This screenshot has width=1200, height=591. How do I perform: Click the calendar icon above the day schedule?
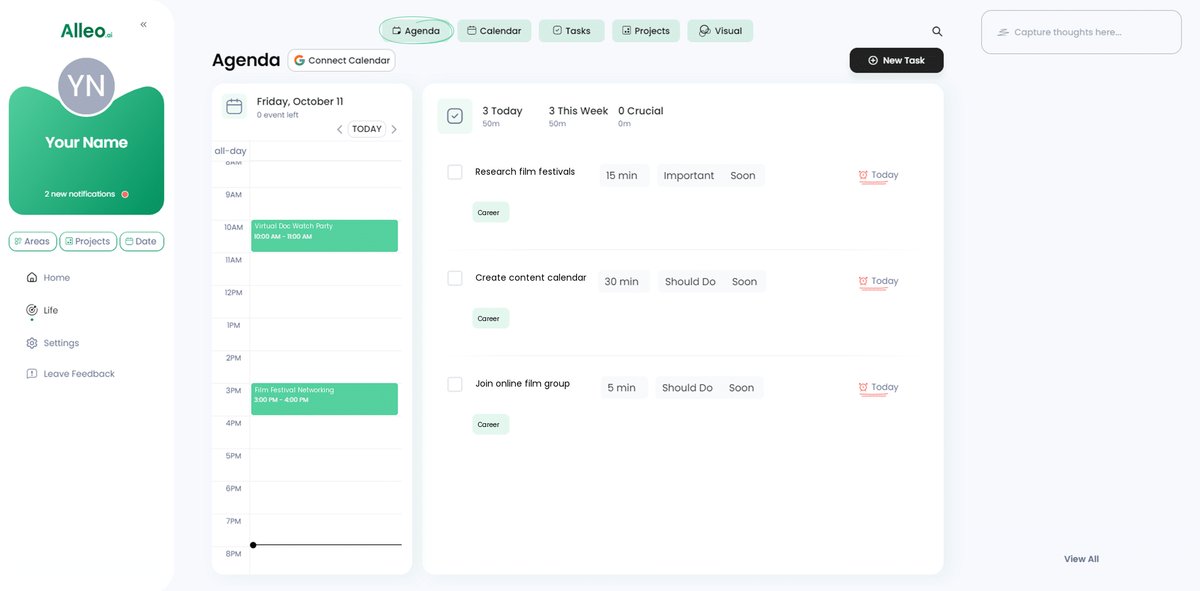click(x=234, y=105)
